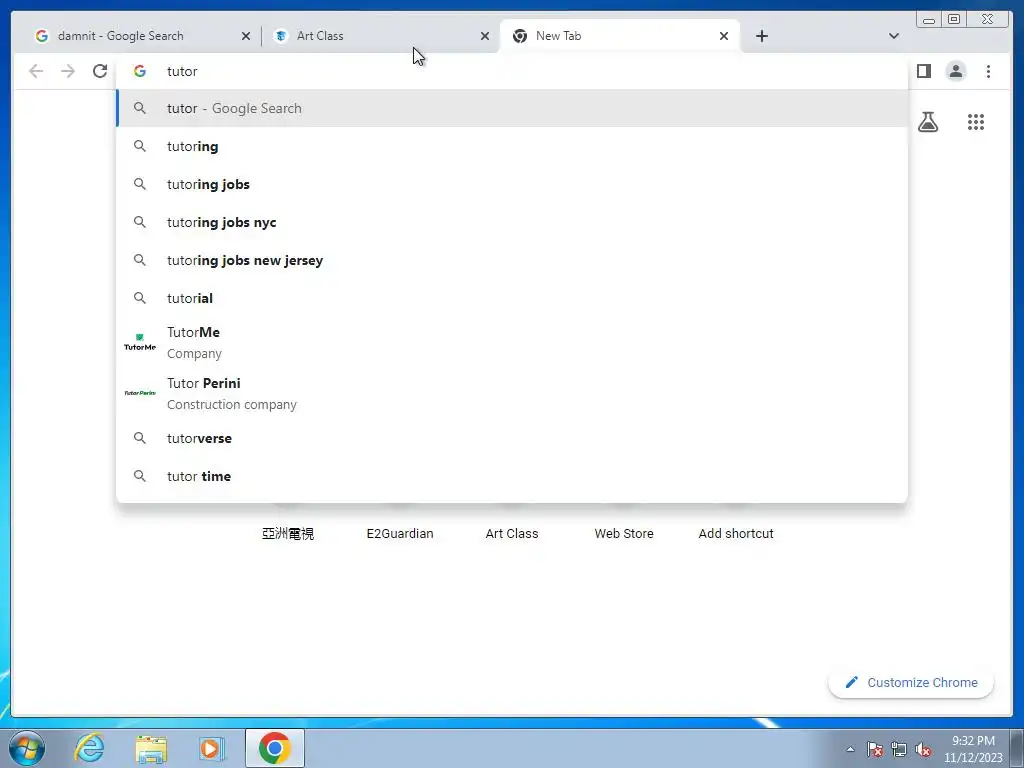
Task: Click the Customize Chrome button
Action: [911, 682]
